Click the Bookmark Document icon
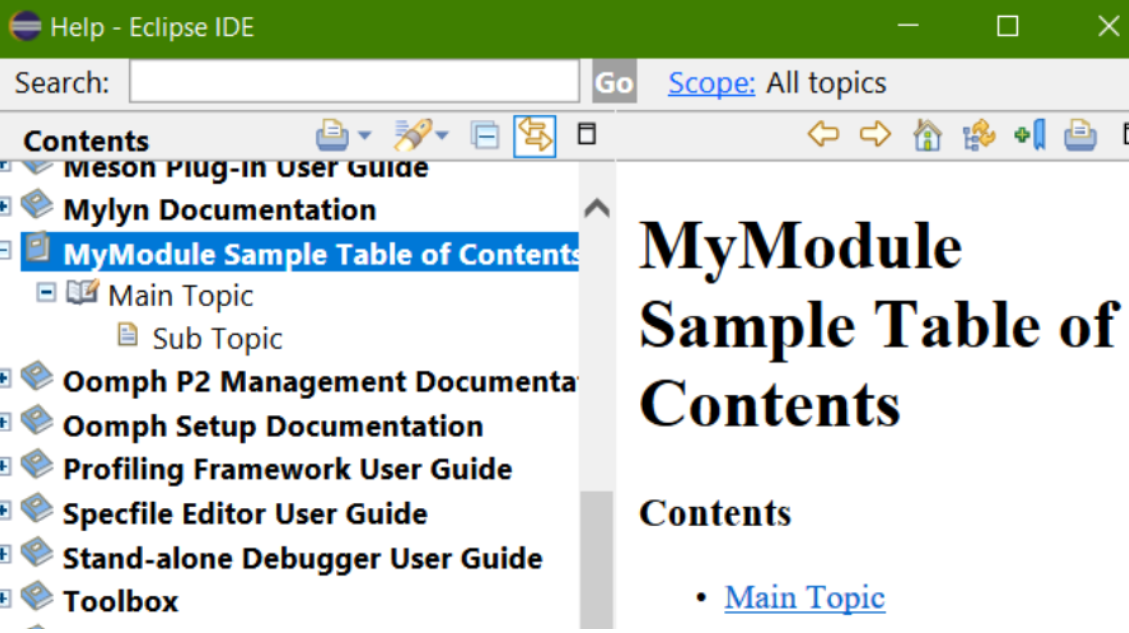The width and height of the screenshot is (1129, 633). 1030,135
